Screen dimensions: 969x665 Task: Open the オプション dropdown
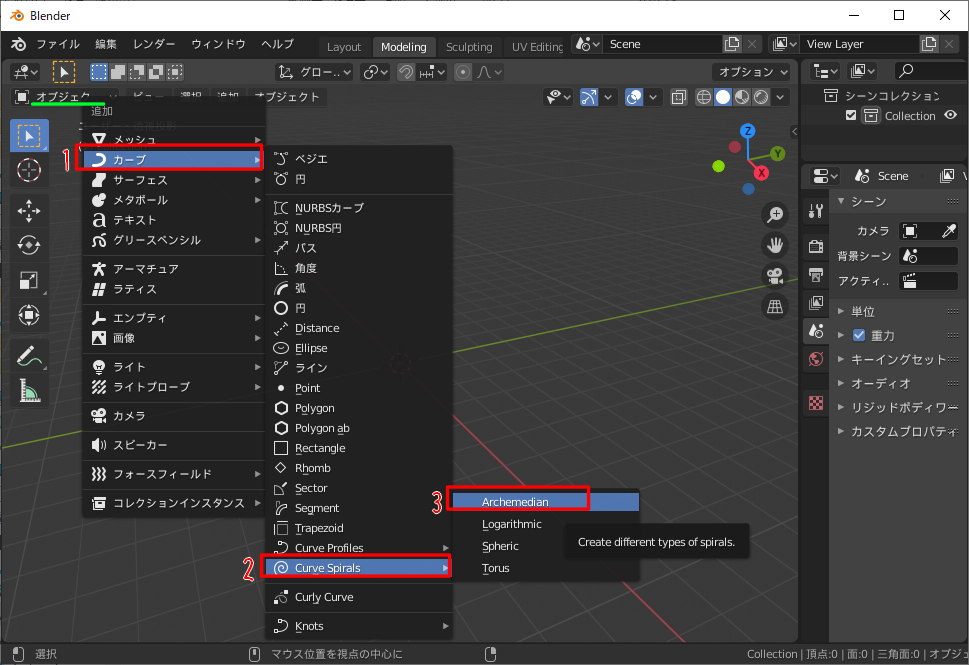coord(751,72)
